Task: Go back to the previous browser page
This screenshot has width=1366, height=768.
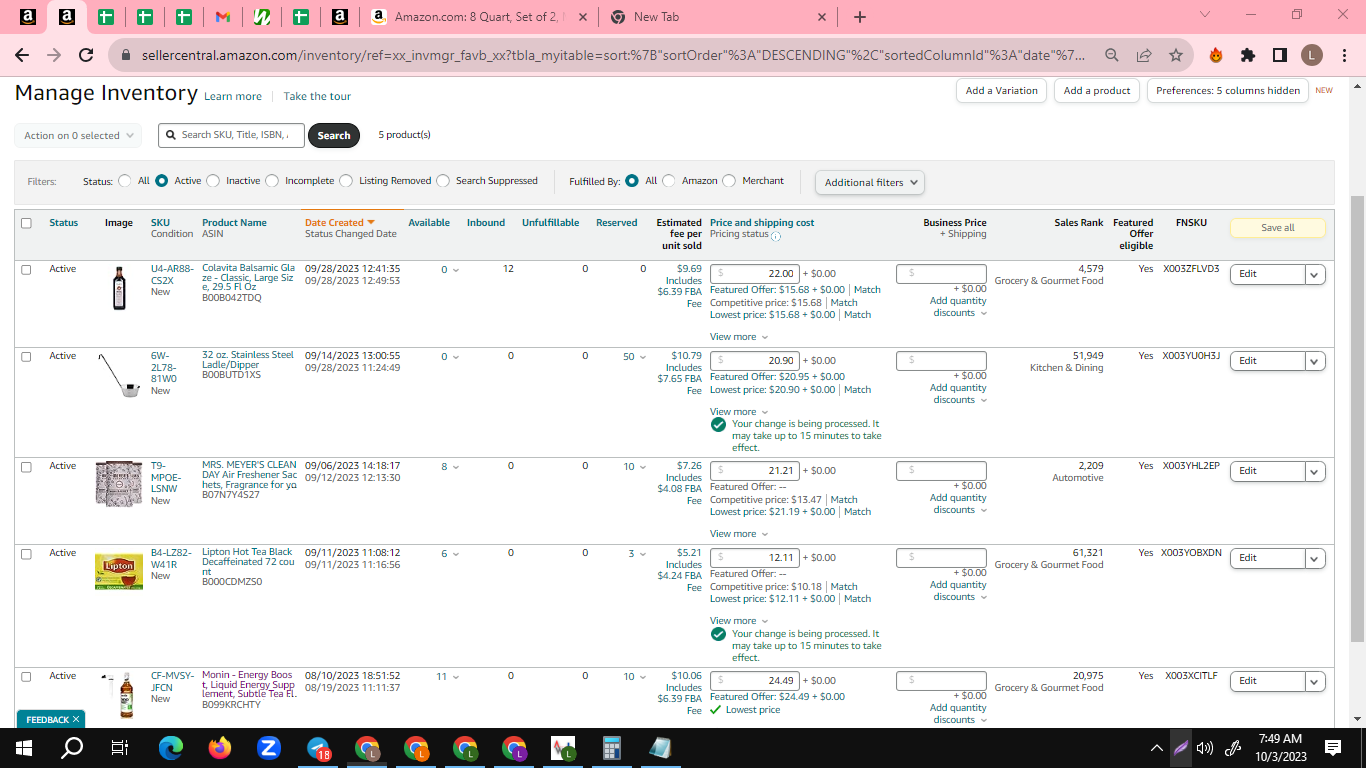Action: pyautogui.click(x=22, y=55)
